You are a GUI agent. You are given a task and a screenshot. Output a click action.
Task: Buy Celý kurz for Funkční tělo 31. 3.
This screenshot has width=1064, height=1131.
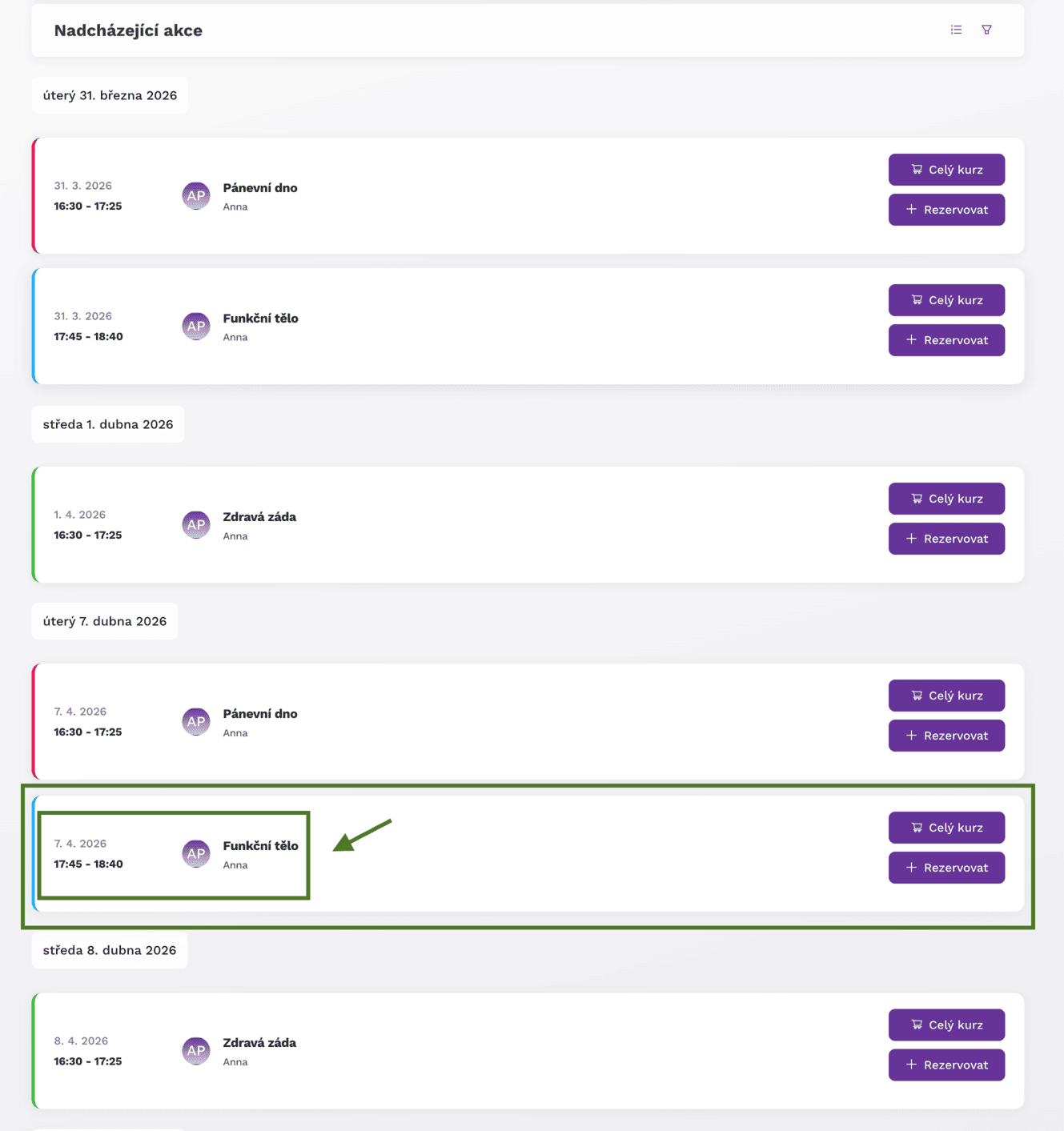(x=946, y=300)
